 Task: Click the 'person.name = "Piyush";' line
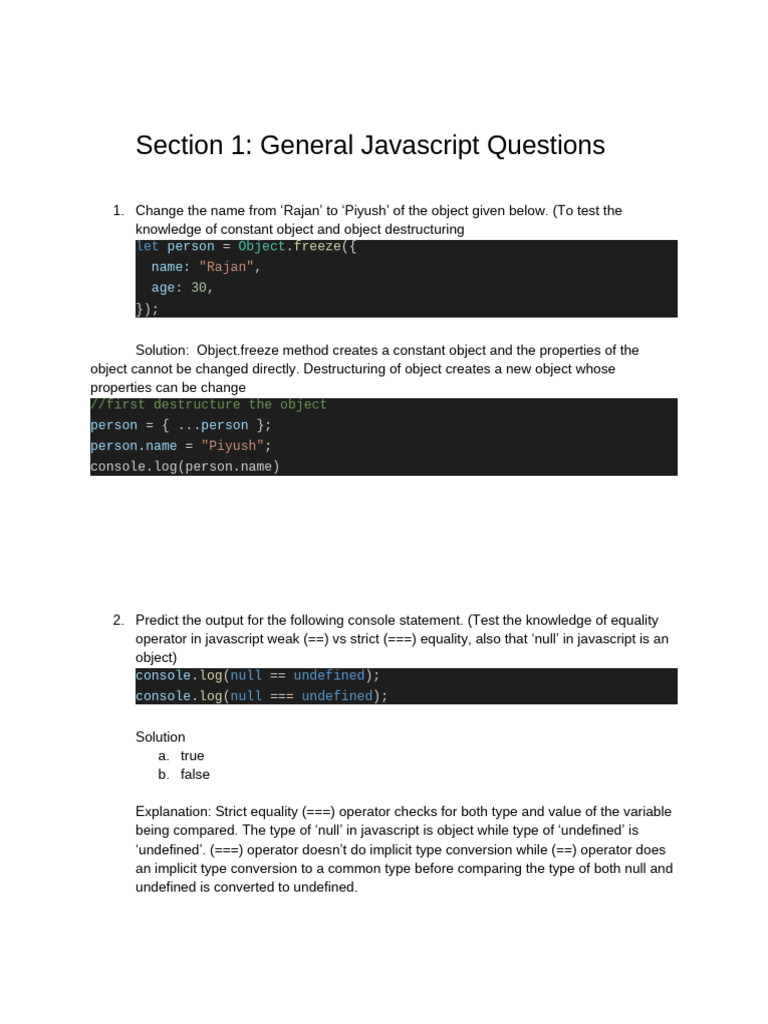tap(180, 445)
